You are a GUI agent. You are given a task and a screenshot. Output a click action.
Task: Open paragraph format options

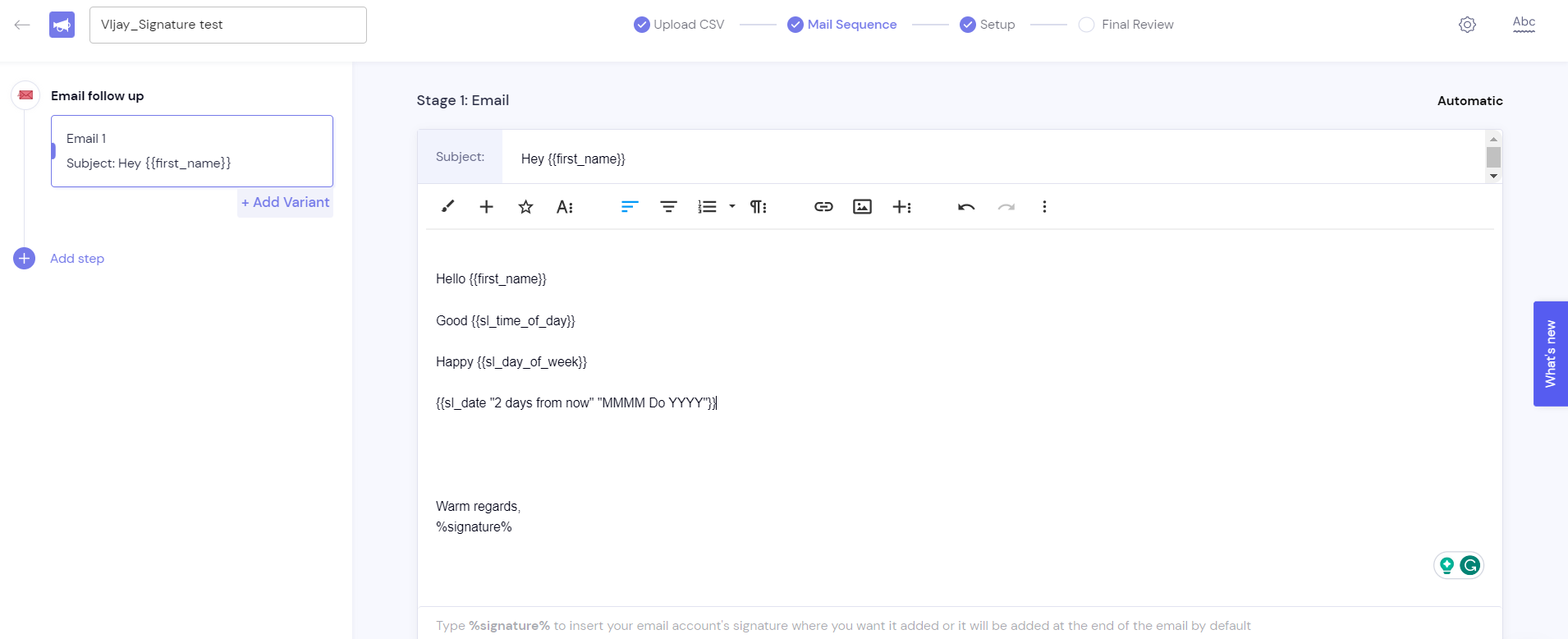click(759, 207)
